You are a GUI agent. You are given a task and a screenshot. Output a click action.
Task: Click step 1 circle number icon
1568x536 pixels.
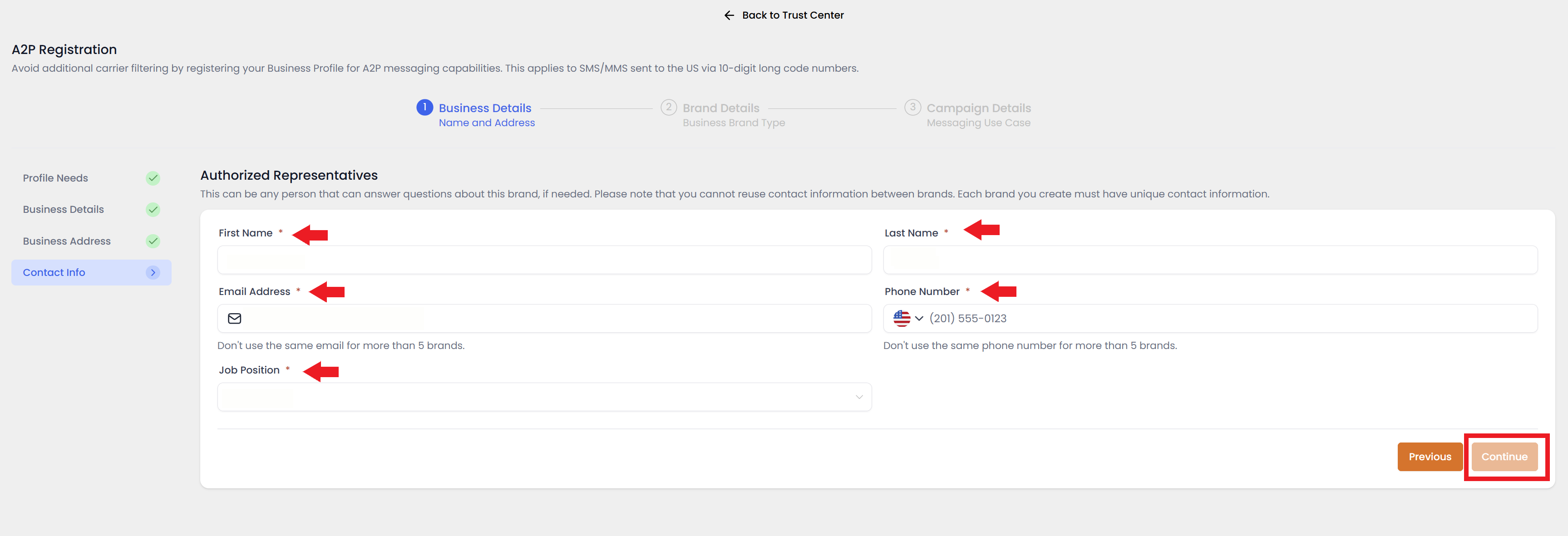(424, 108)
